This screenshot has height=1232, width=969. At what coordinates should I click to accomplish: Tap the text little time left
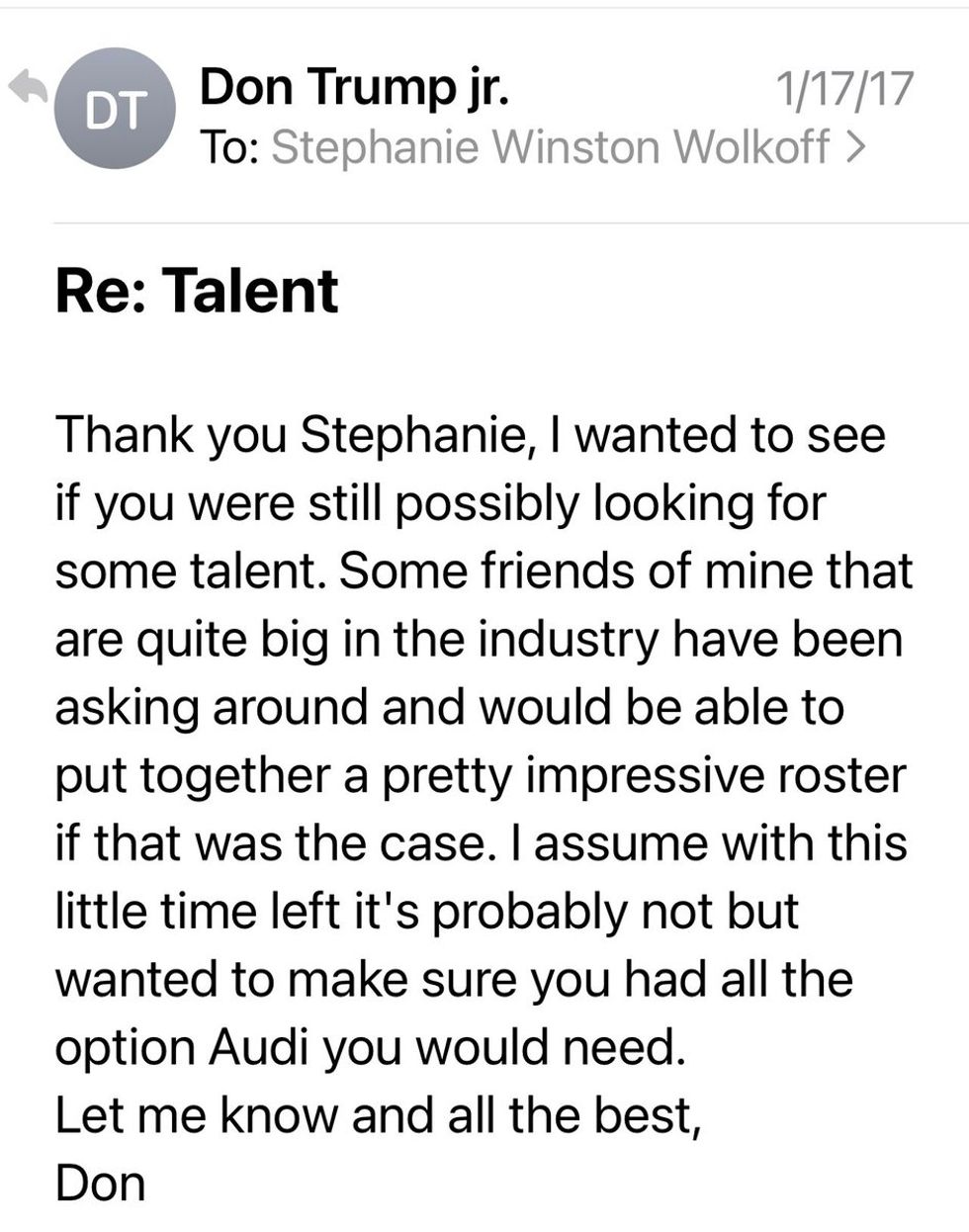tap(197, 912)
